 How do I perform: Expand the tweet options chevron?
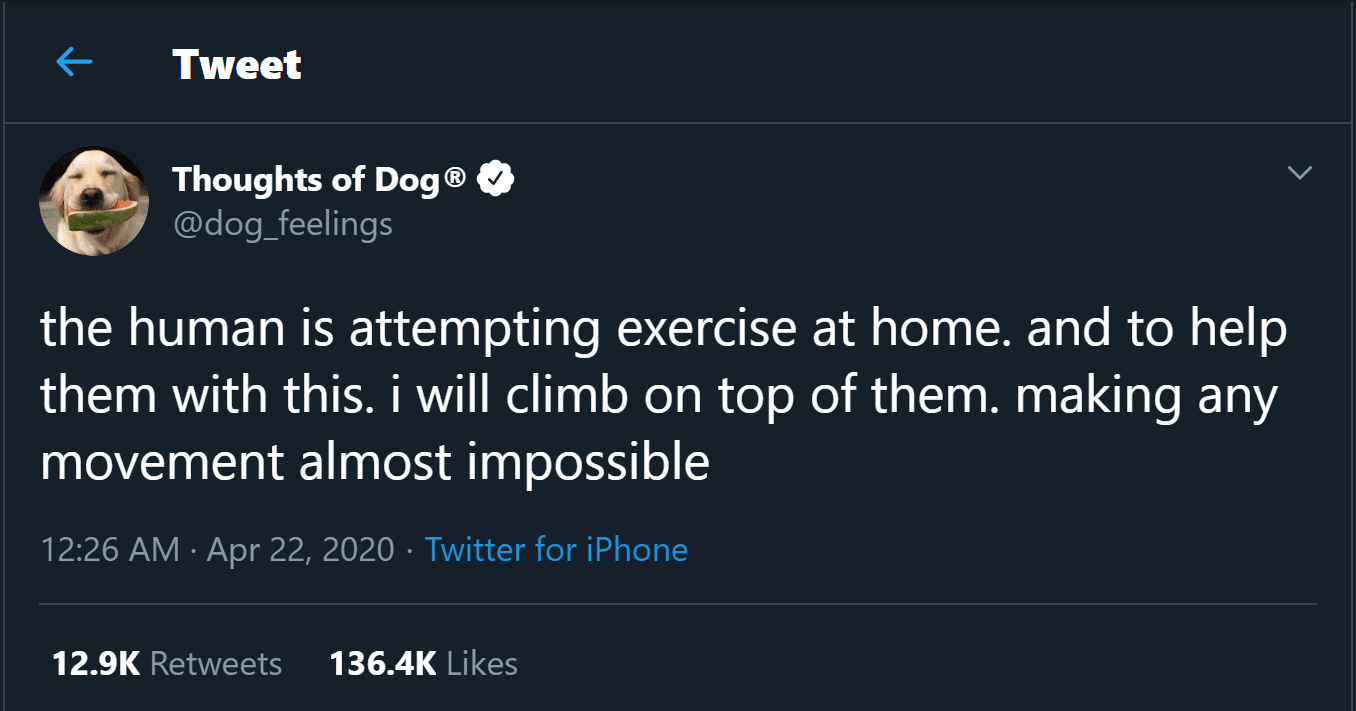coord(1299,173)
